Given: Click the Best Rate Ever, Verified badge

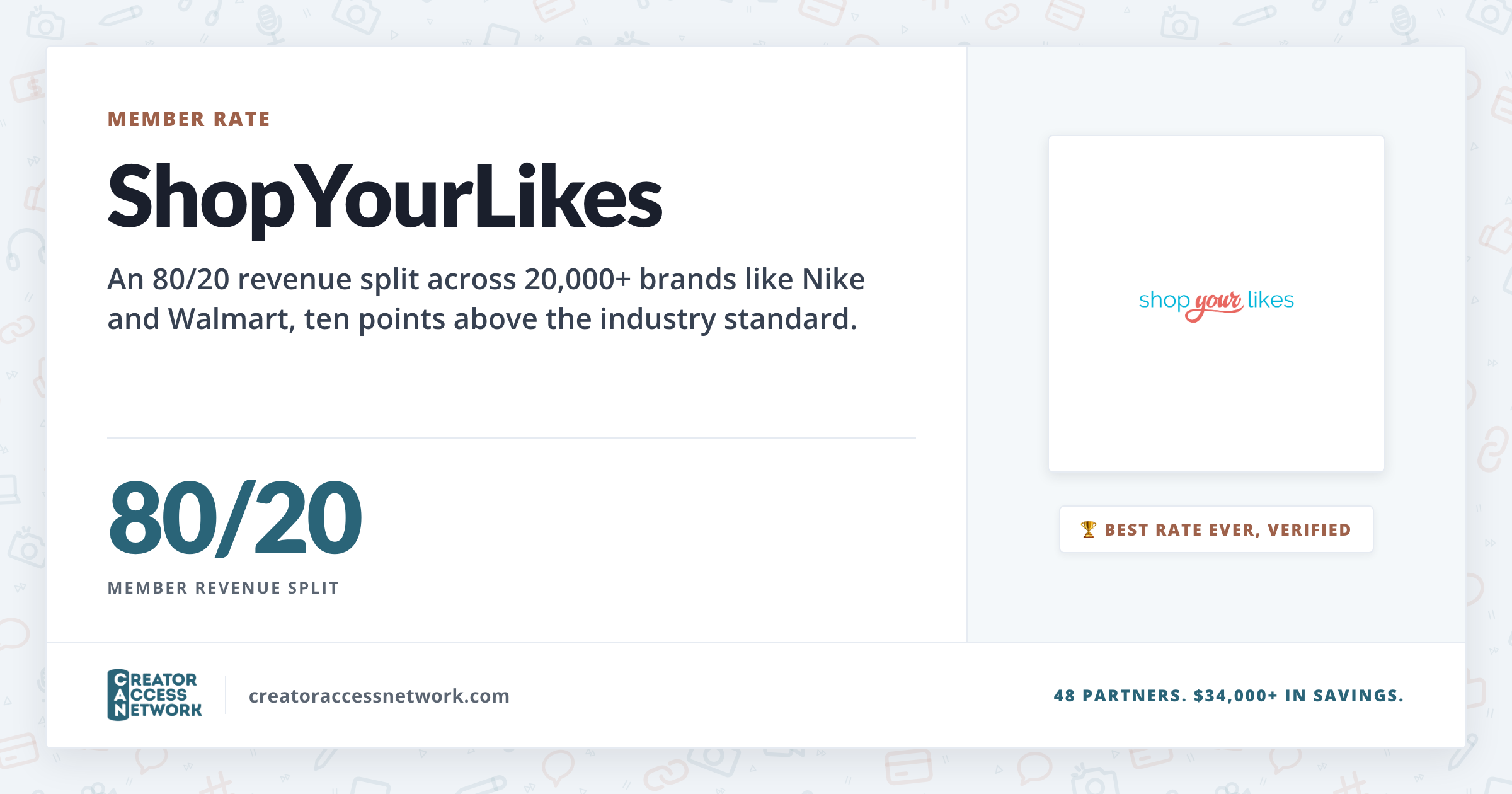Looking at the screenshot, I should point(1216,529).
